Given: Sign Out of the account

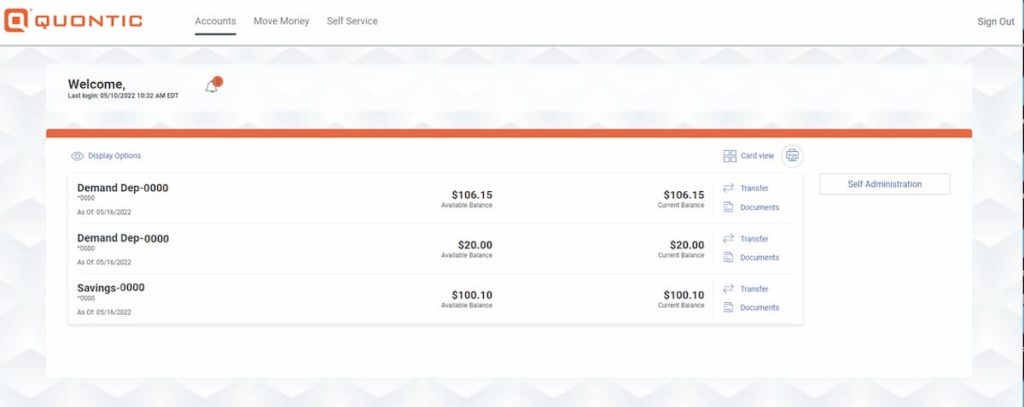Looking at the screenshot, I should pyautogui.click(x=996, y=22).
